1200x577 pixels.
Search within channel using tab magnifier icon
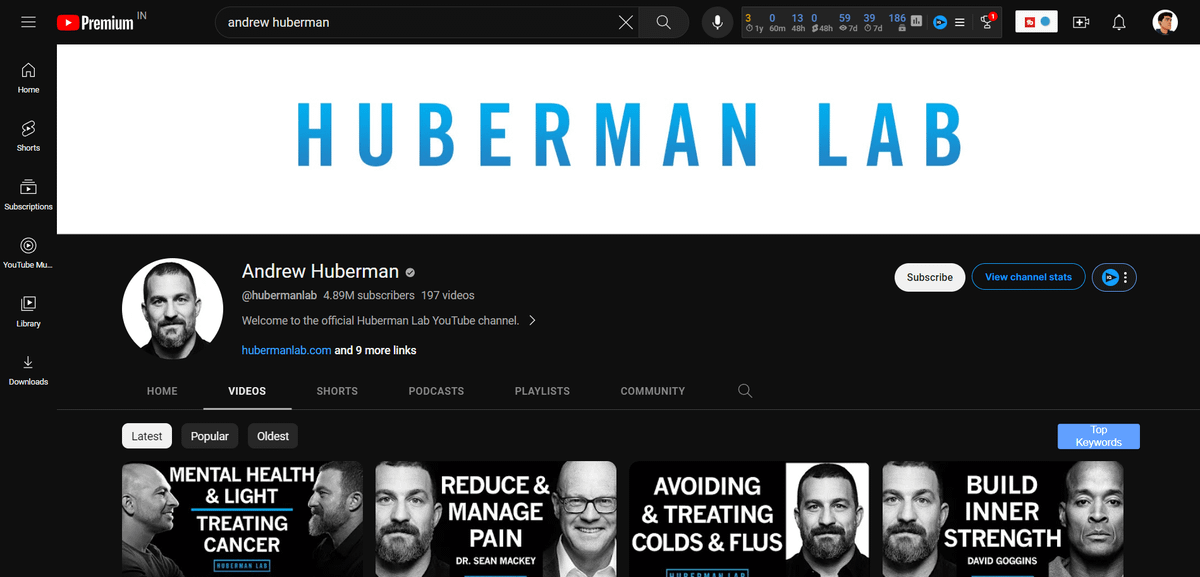tap(745, 391)
